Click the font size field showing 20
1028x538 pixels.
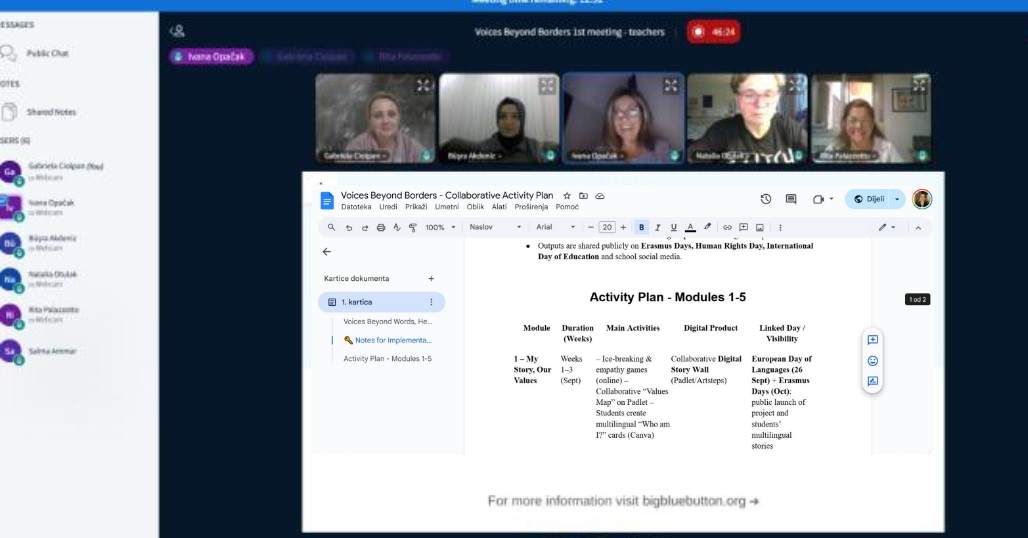tap(607, 227)
